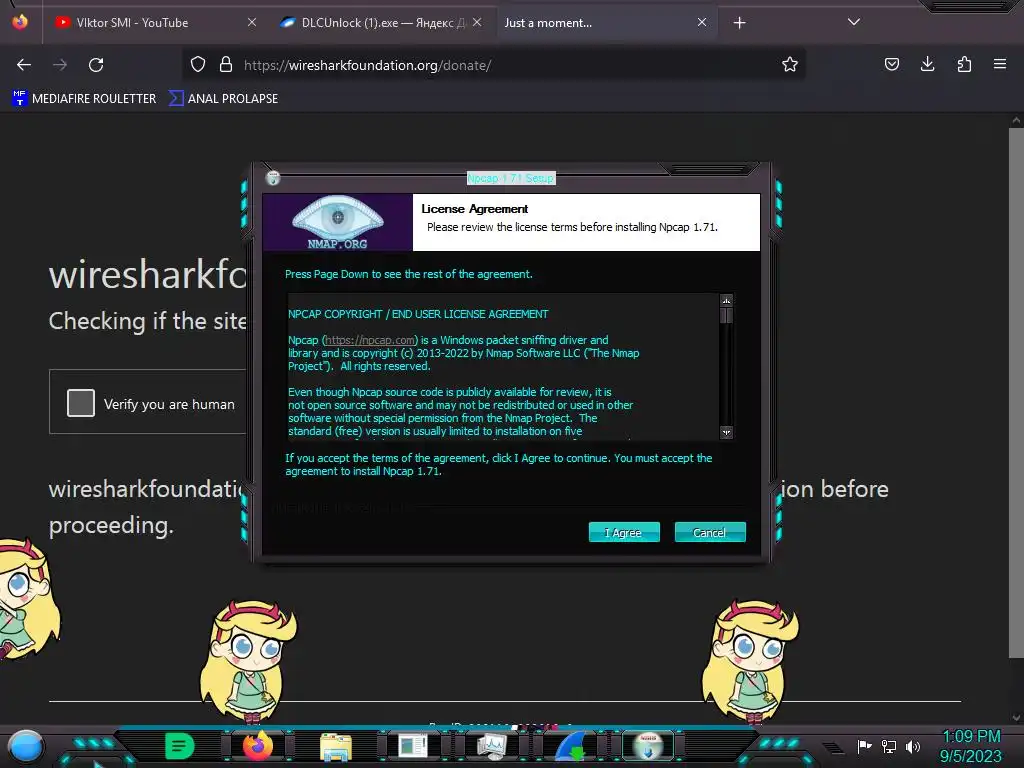Go forward one page

60,65
